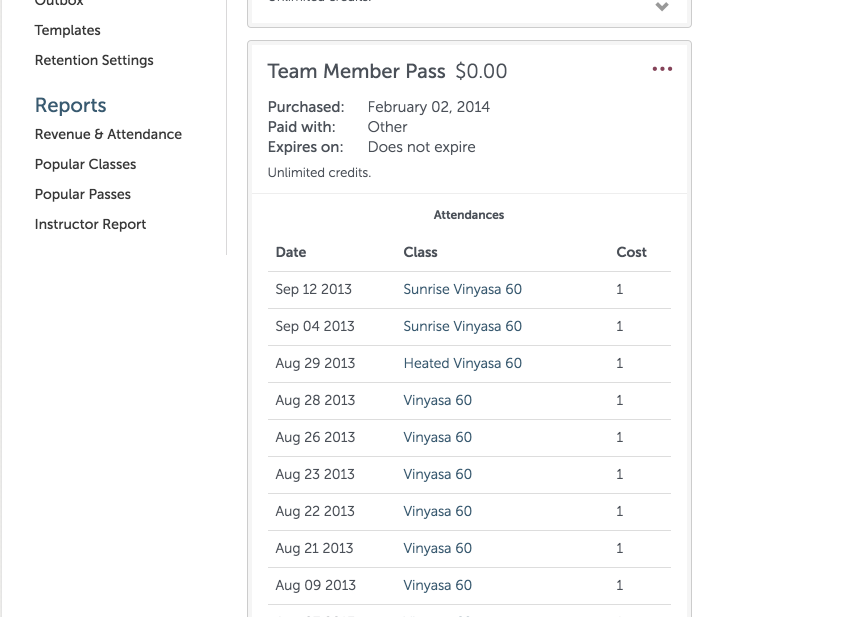Image resolution: width=866 pixels, height=617 pixels.
Task: Click the Attendances table heading
Action: pos(468,215)
